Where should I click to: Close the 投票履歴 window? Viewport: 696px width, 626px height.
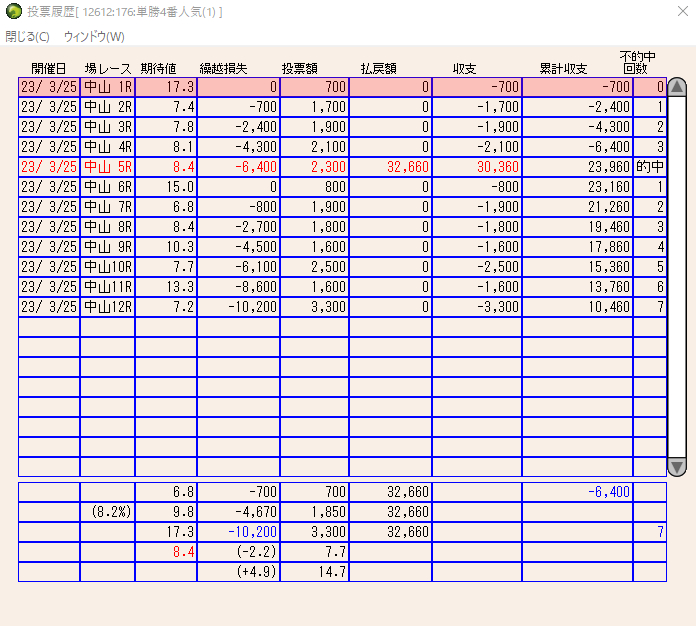tap(683, 11)
